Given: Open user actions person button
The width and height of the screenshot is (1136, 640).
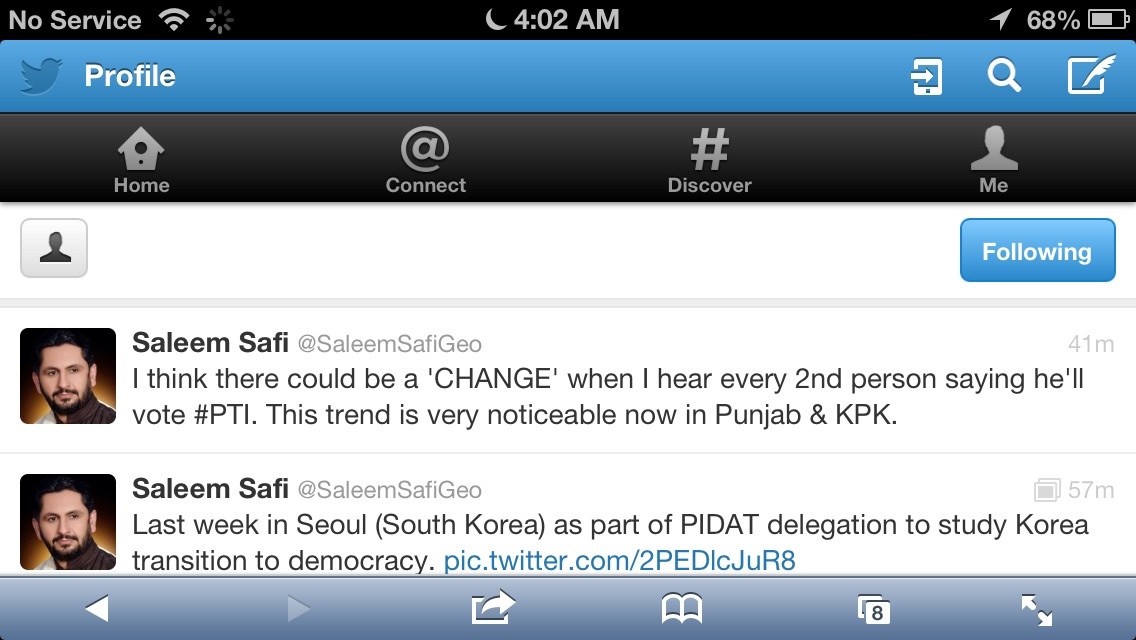Looking at the screenshot, I should [x=54, y=248].
